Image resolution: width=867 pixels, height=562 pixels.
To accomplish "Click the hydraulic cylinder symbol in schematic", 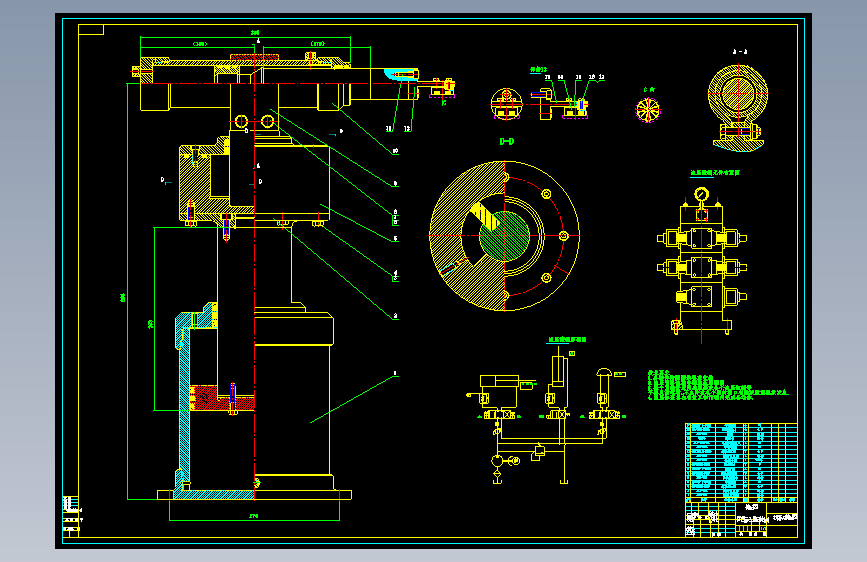I will click(500, 381).
